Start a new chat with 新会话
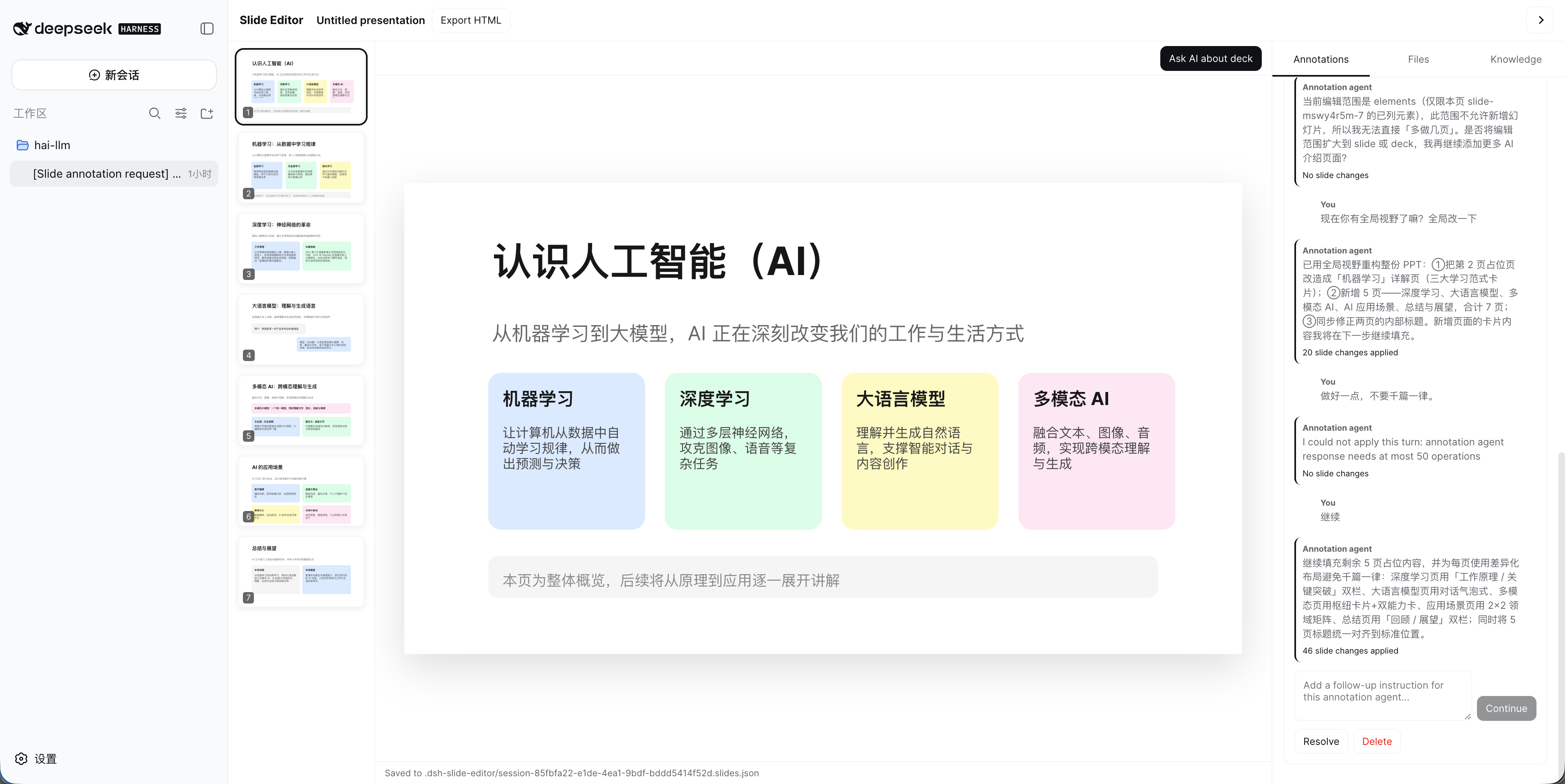 (114, 75)
